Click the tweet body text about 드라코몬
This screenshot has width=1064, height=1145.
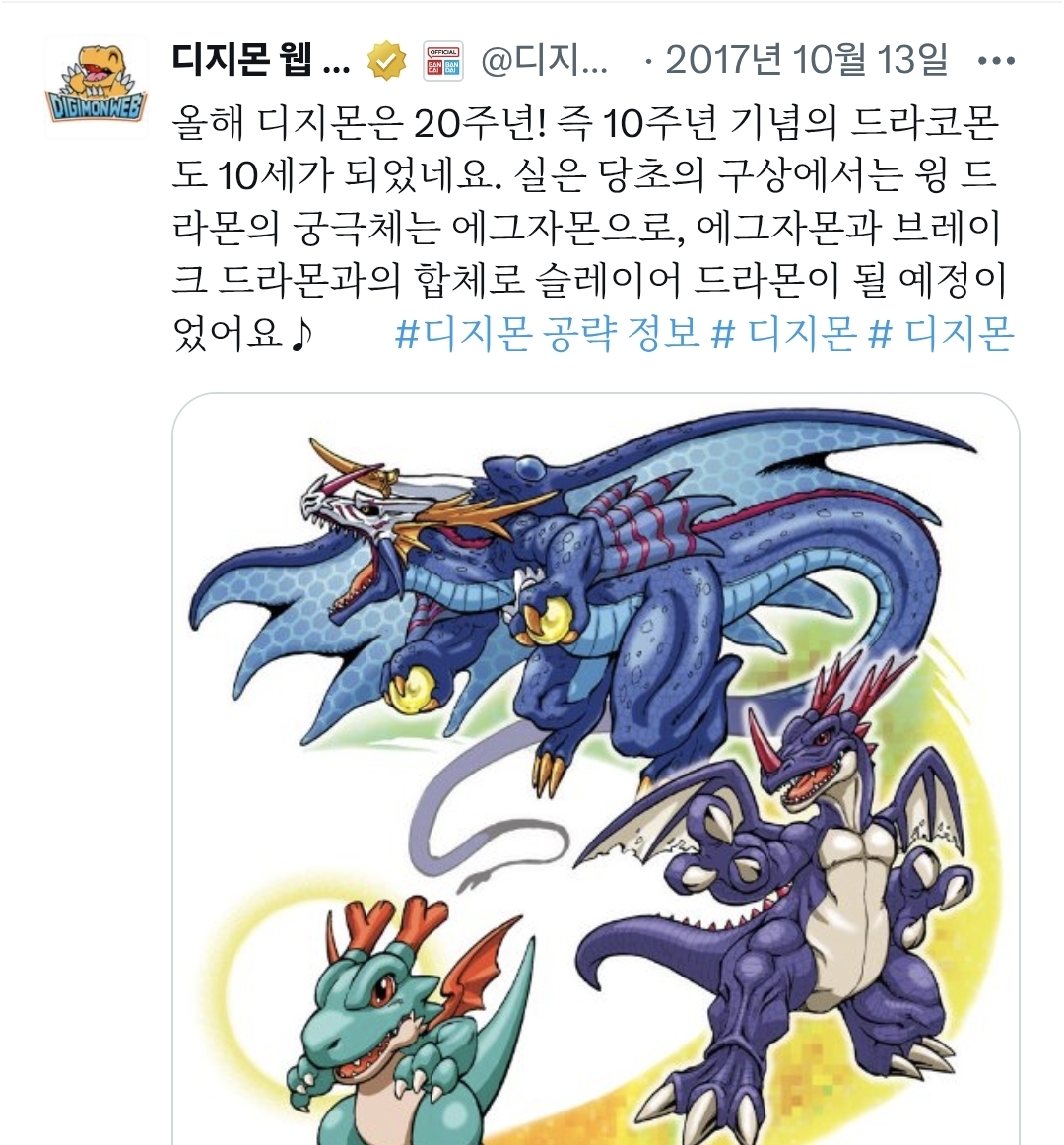[x=588, y=228]
